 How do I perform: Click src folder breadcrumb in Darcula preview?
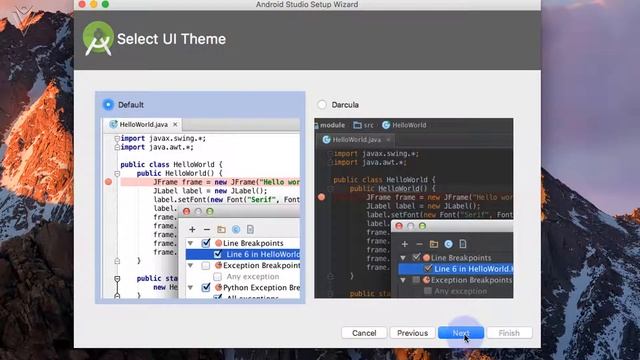coord(363,125)
